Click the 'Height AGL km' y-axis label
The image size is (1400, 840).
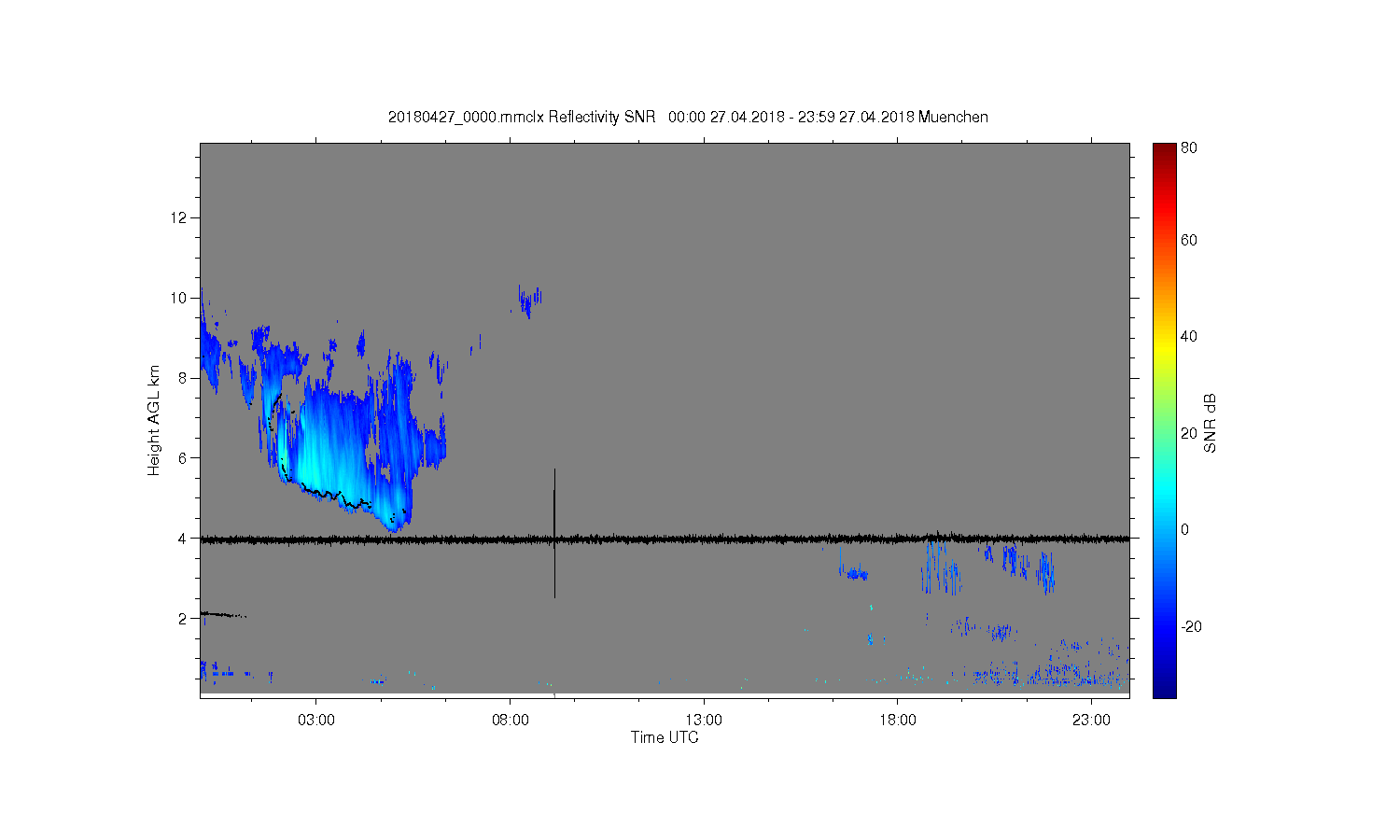(154, 421)
